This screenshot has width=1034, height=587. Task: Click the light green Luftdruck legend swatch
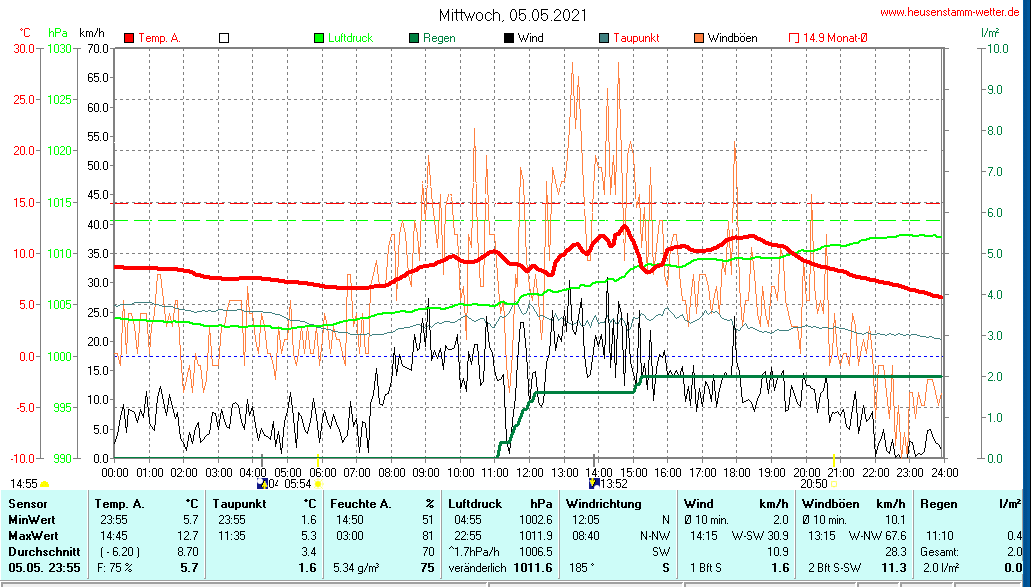pos(319,38)
